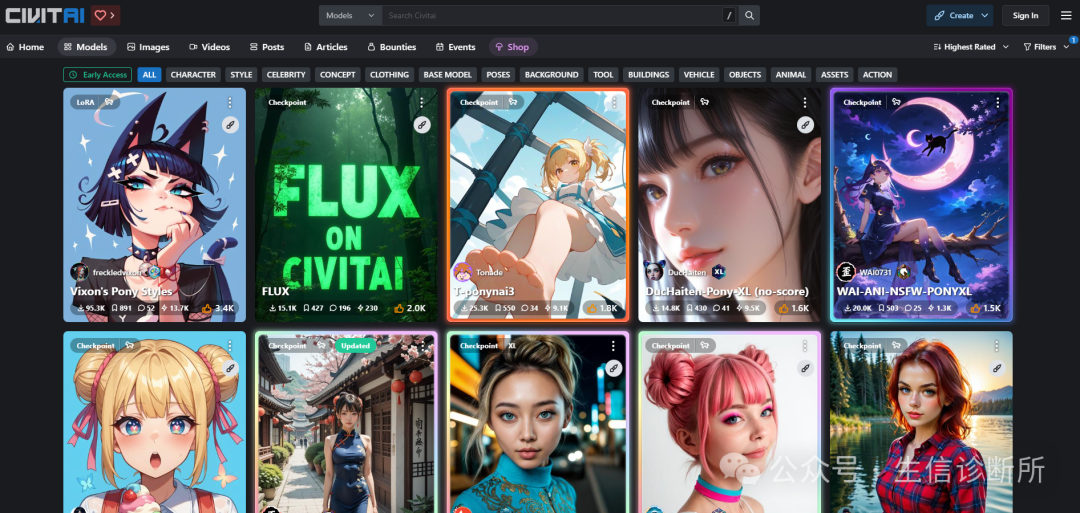
Task: Toggle the BASE MODEL category chip
Action: point(448,74)
